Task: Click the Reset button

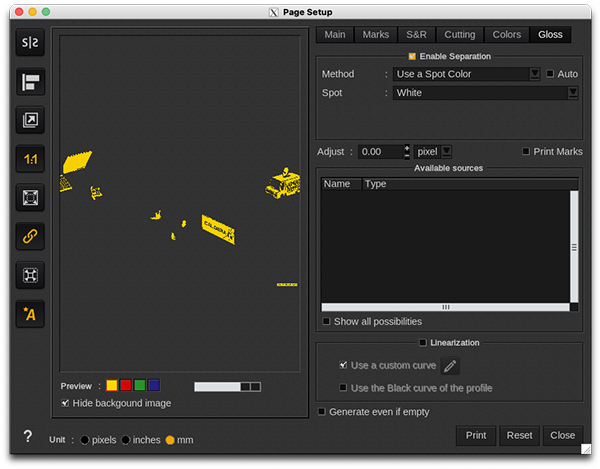Action: 519,436
